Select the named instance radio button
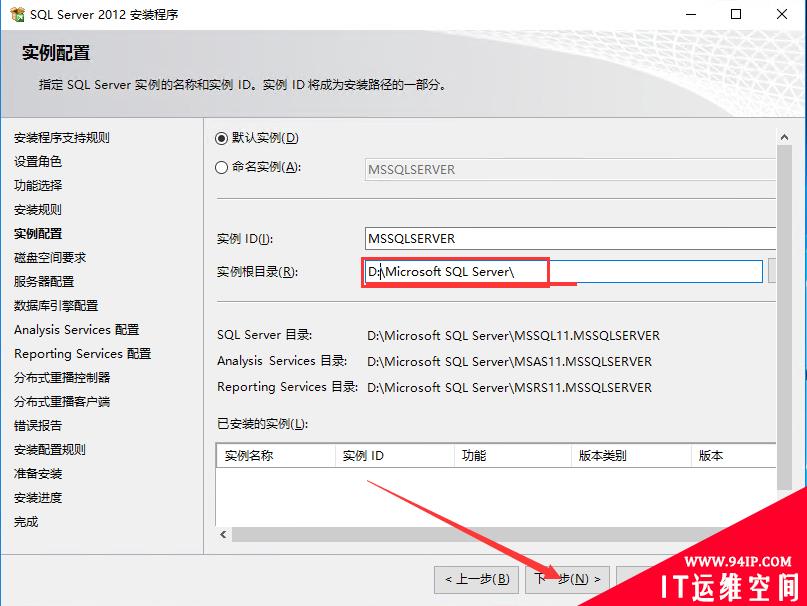The image size is (807, 606). pyautogui.click(x=221, y=167)
